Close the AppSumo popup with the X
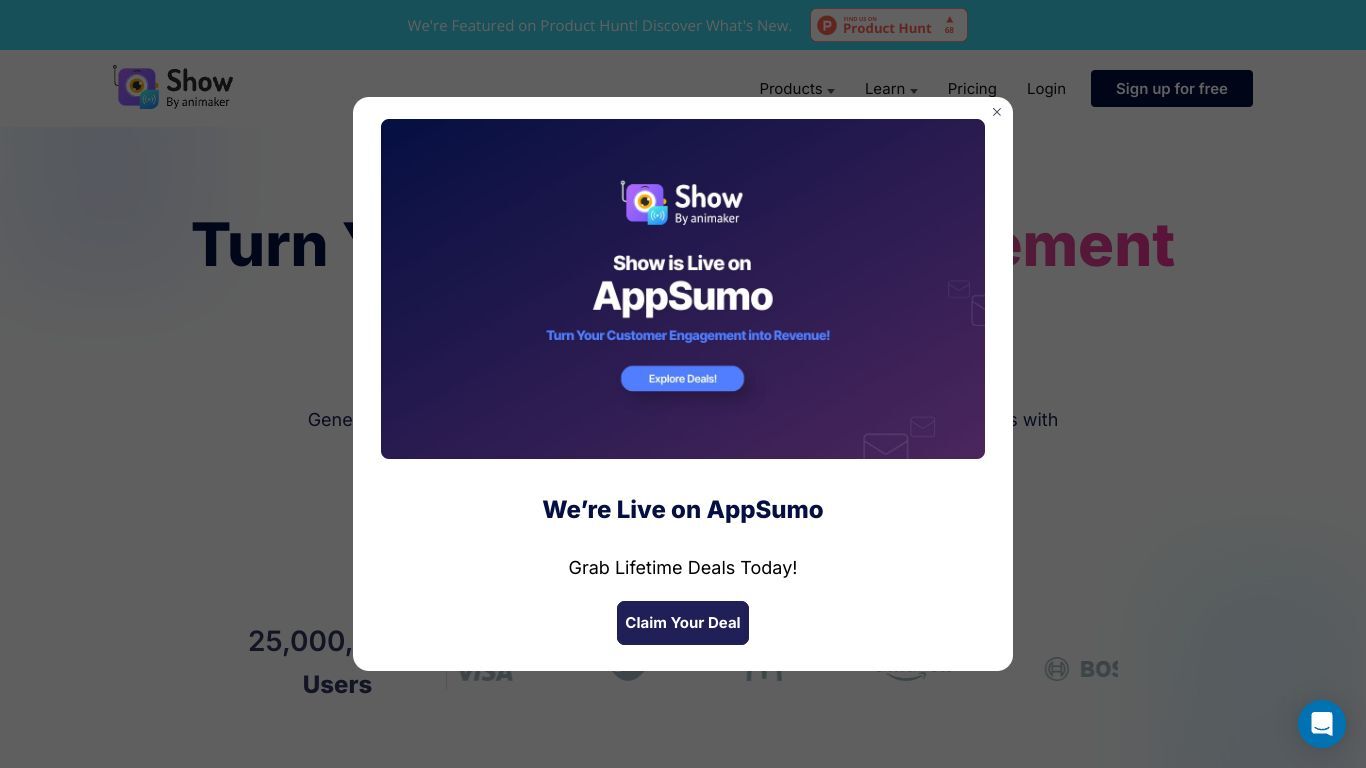This screenshot has height=768, width=1366. point(997,112)
